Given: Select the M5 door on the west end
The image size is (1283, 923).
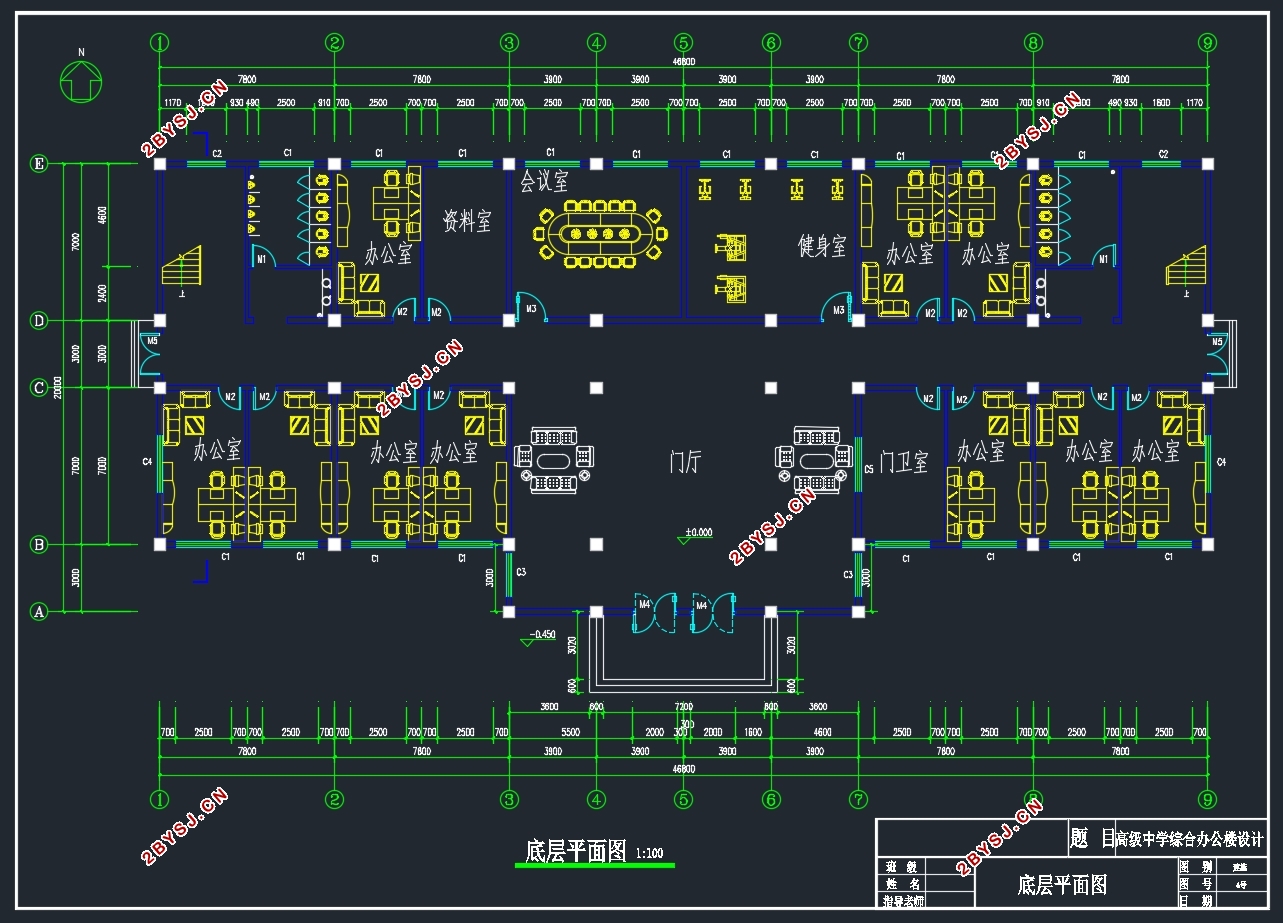Looking at the screenshot, I should pyautogui.click(x=151, y=354).
